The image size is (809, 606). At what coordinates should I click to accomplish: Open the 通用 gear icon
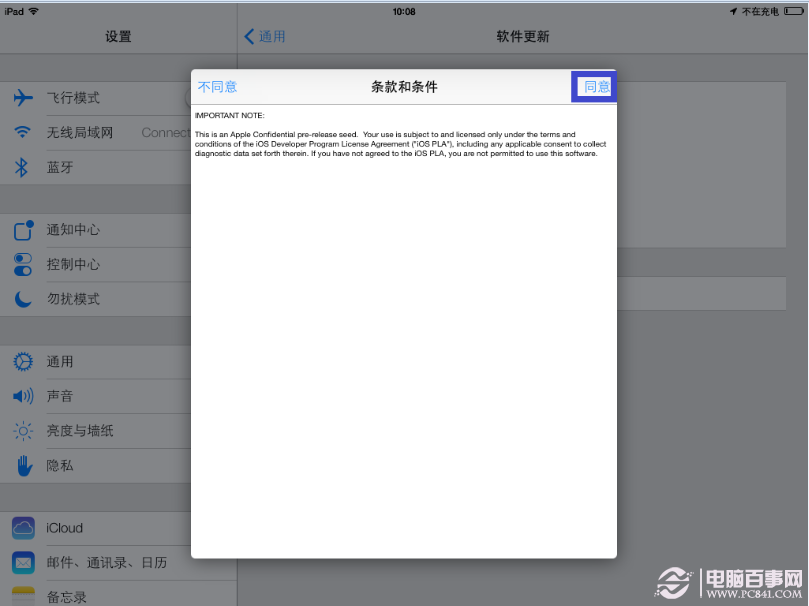[23, 362]
